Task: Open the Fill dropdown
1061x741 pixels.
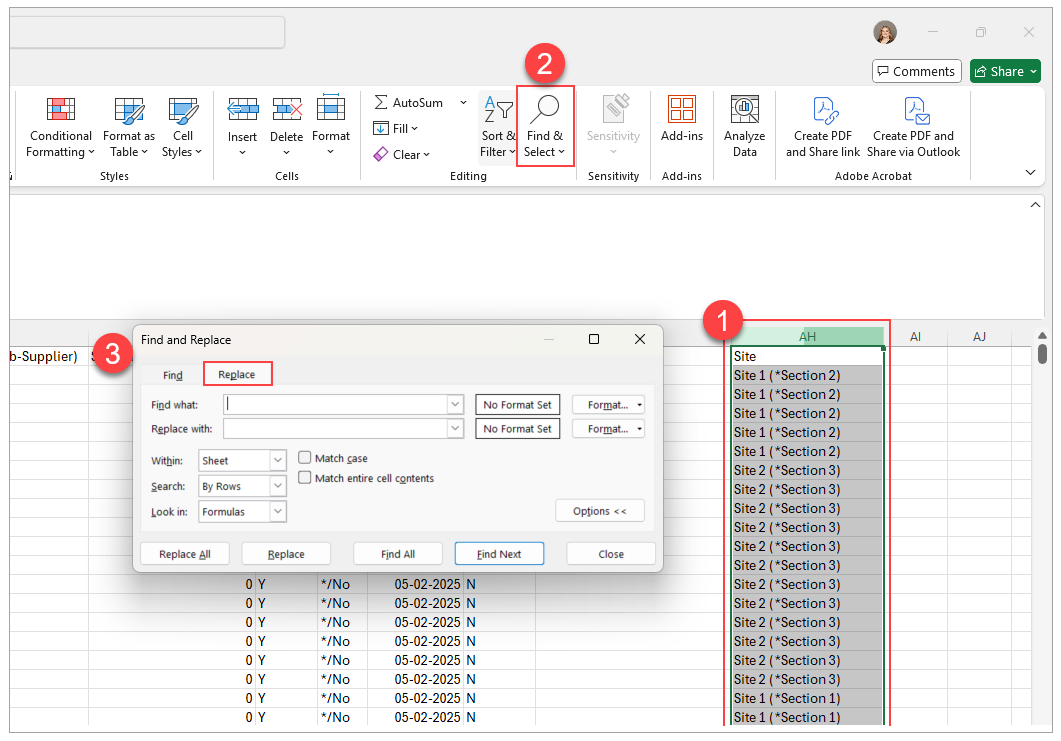Action: [396, 129]
